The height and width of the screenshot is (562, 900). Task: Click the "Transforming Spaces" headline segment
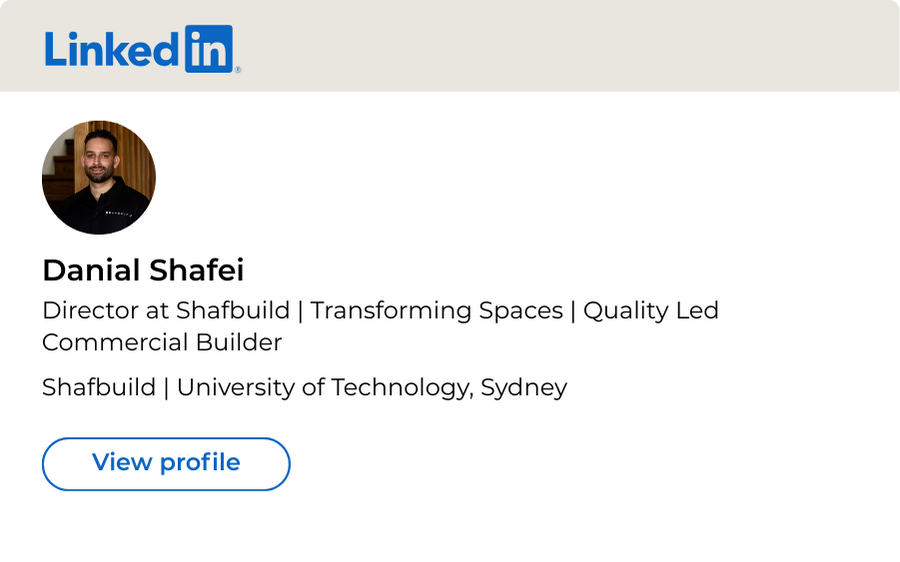coord(437,311)
